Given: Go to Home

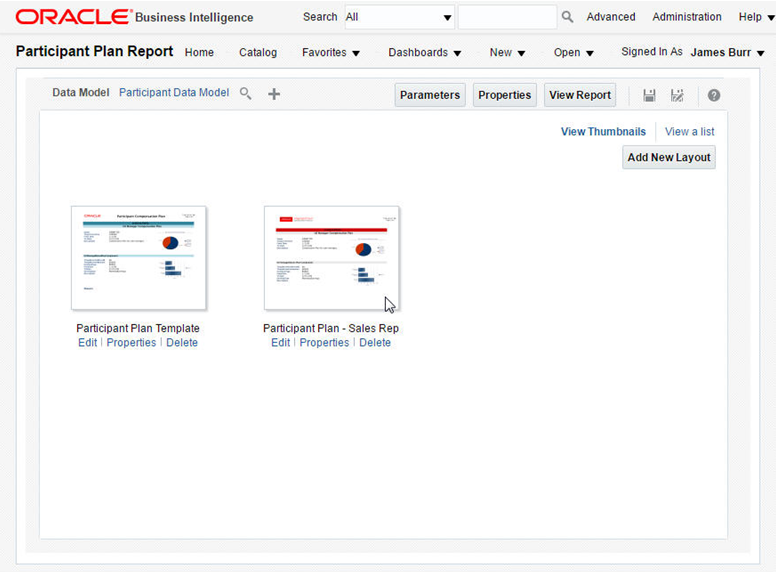Looking at the screenshot, I should pos(199,52).
